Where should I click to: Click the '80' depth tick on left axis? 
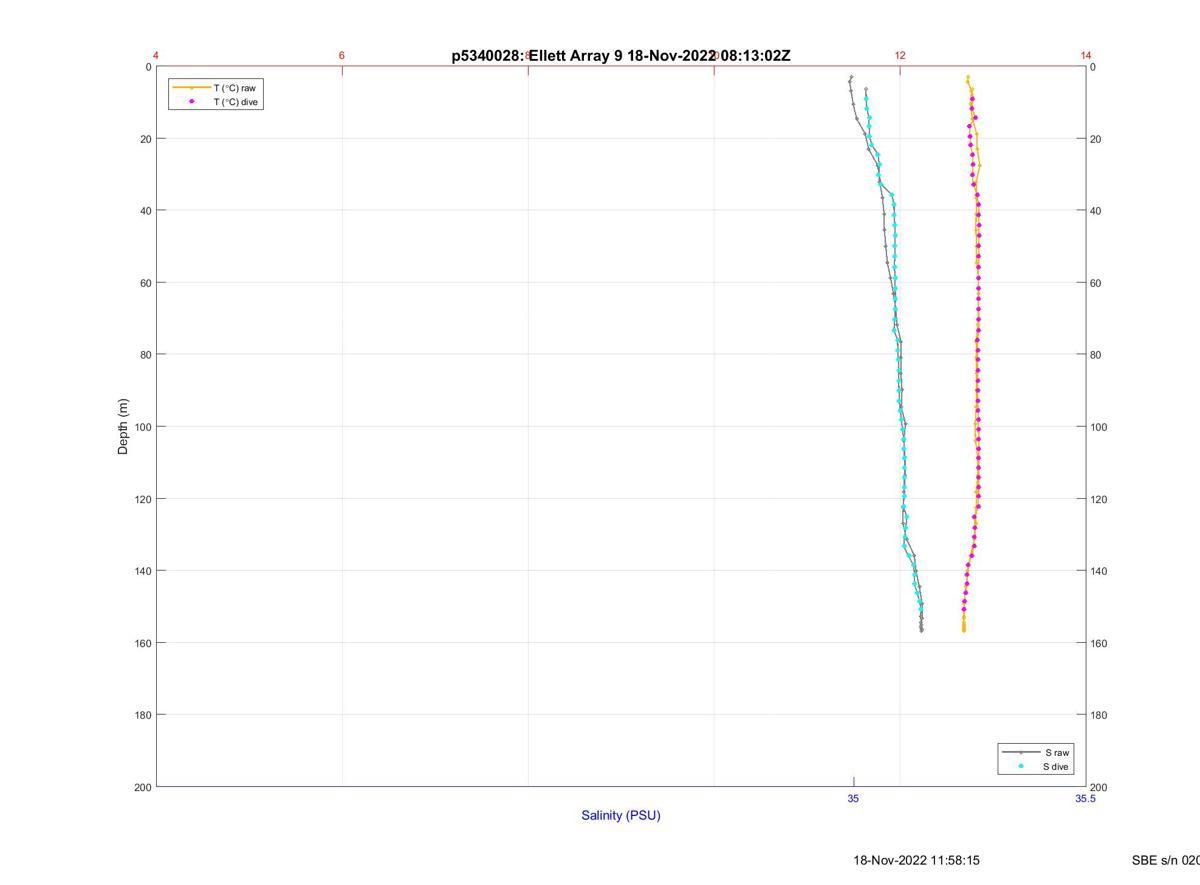pos(144,355)
